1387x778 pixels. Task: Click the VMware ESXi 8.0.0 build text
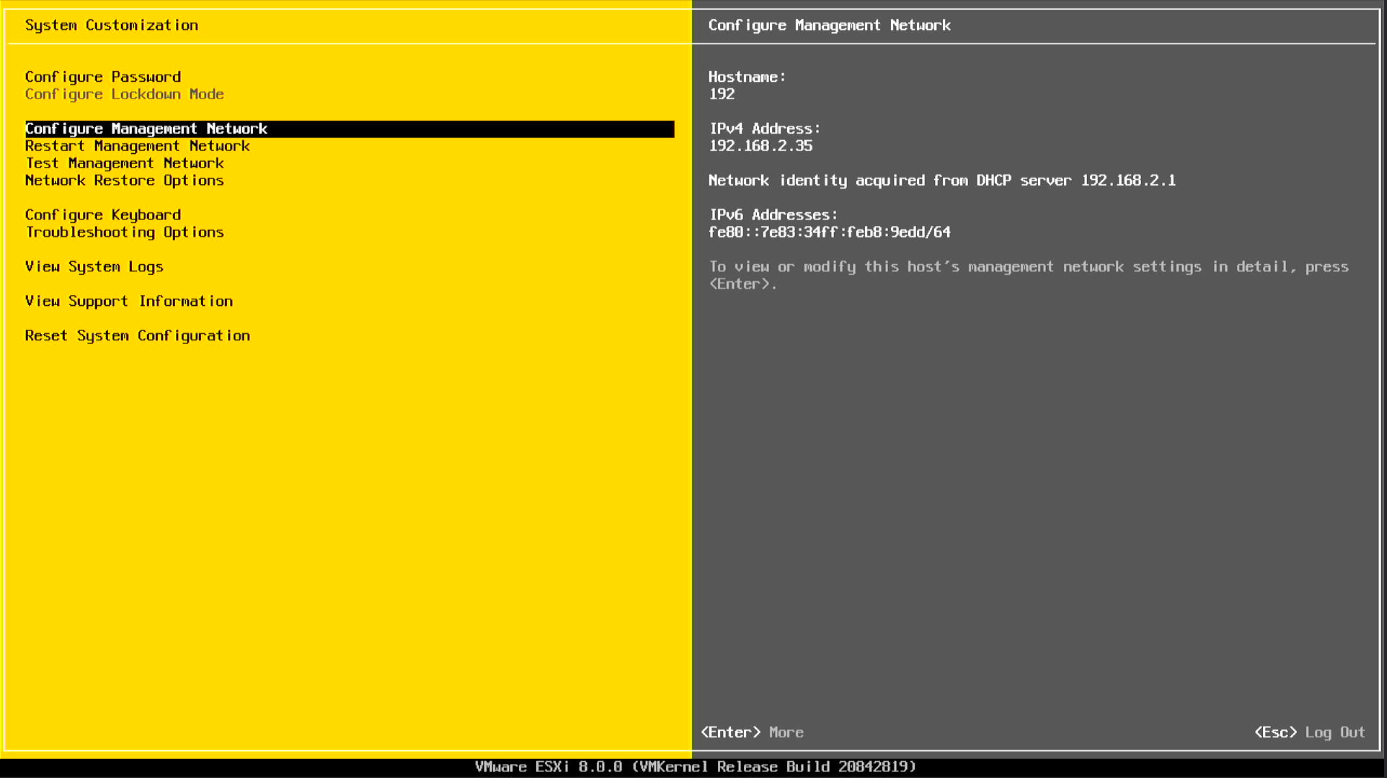tap(696, 767)
